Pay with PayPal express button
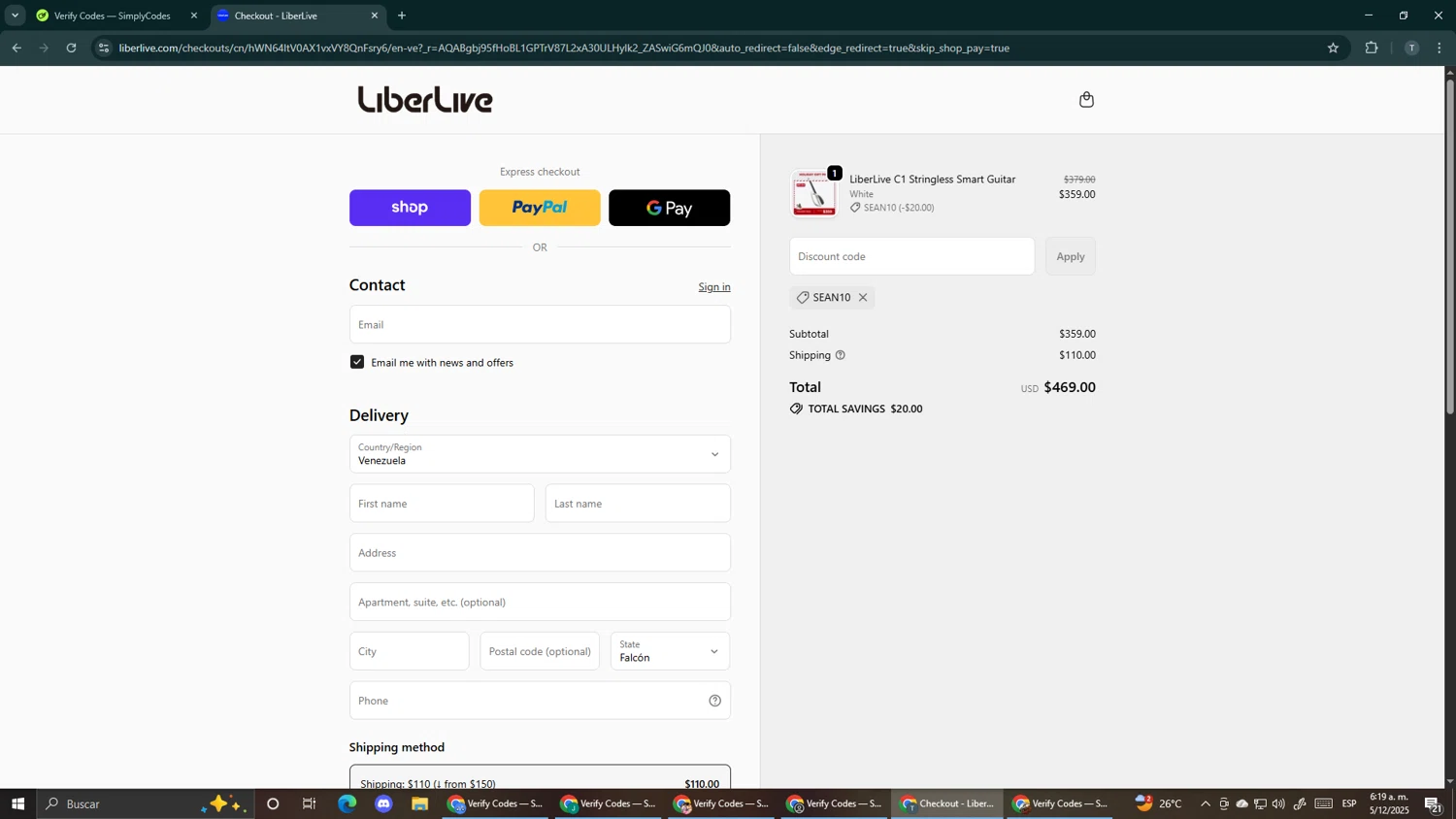The width and height of the screenshot is (1456, 819). tap(540, 208)
